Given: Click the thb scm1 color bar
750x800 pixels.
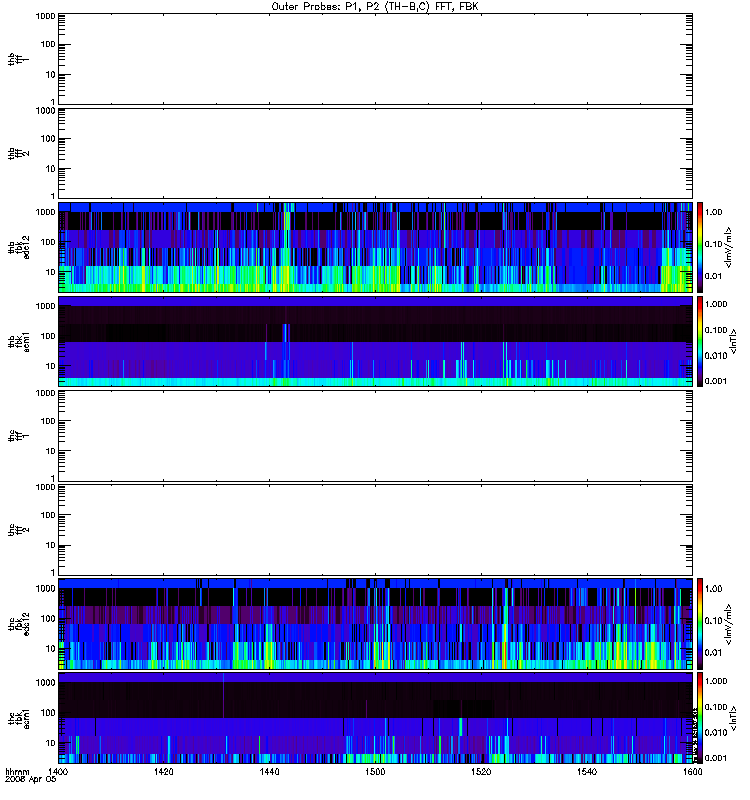Looking at the screenshot, I should [x=700, y=341].
